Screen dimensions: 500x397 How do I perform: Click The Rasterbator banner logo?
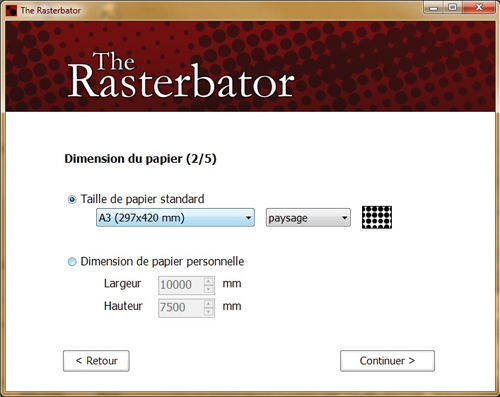click(181, 76)
